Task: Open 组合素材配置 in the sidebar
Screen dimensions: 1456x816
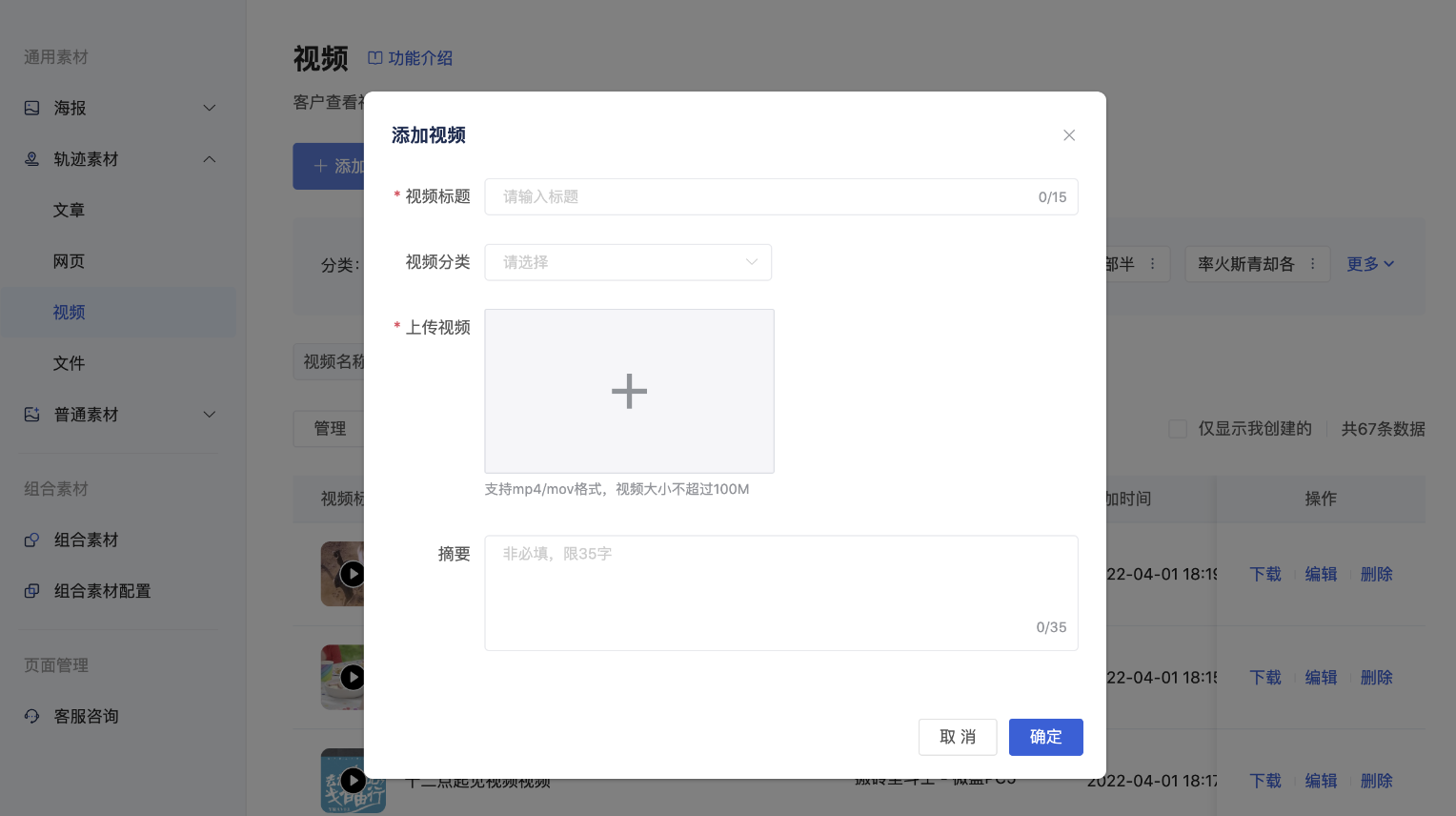Action: 102,591
